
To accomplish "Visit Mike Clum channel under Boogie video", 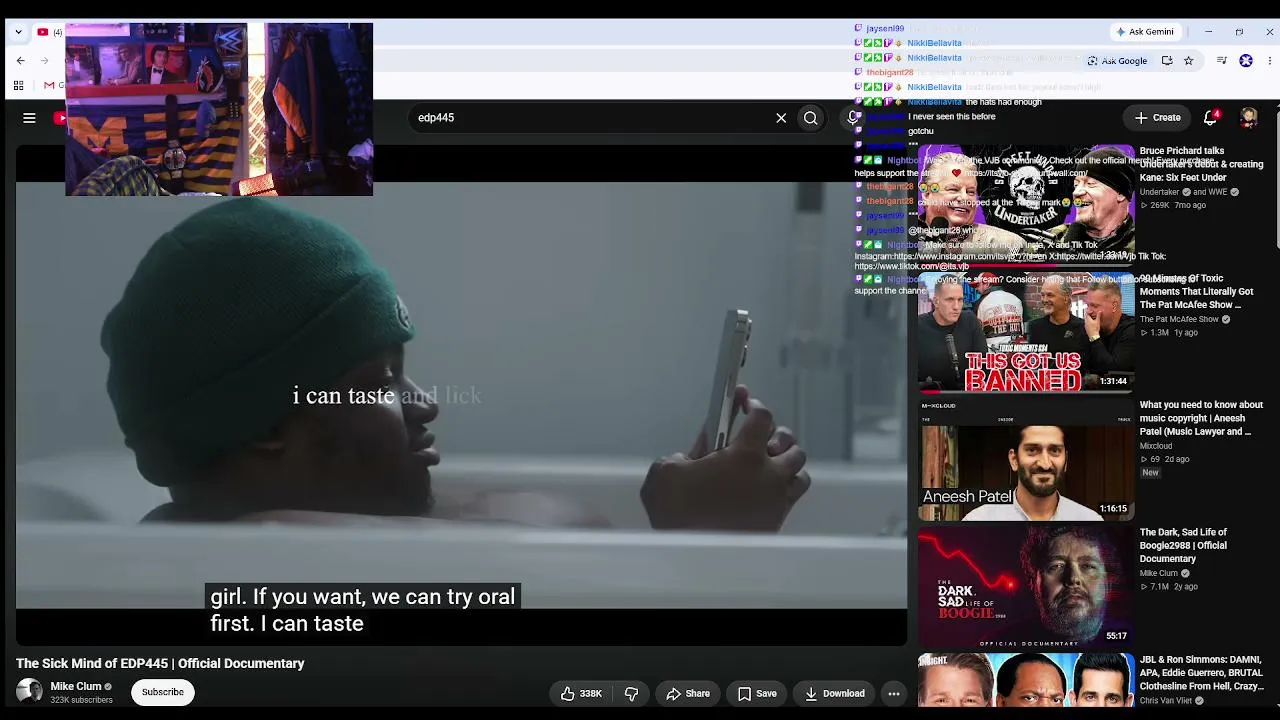I will tap(1159, 574).
